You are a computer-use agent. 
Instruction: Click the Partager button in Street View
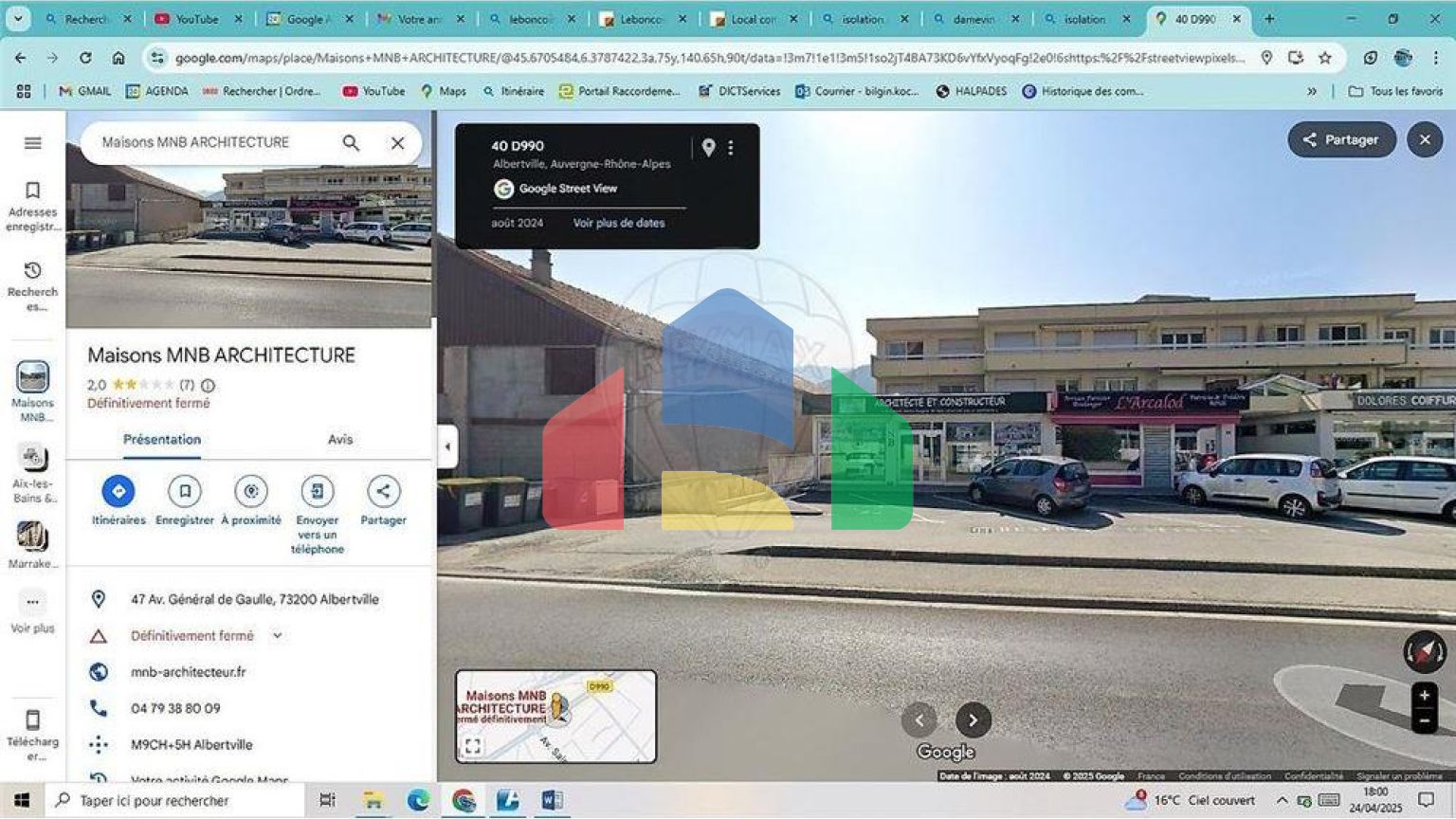point(1341,139)
